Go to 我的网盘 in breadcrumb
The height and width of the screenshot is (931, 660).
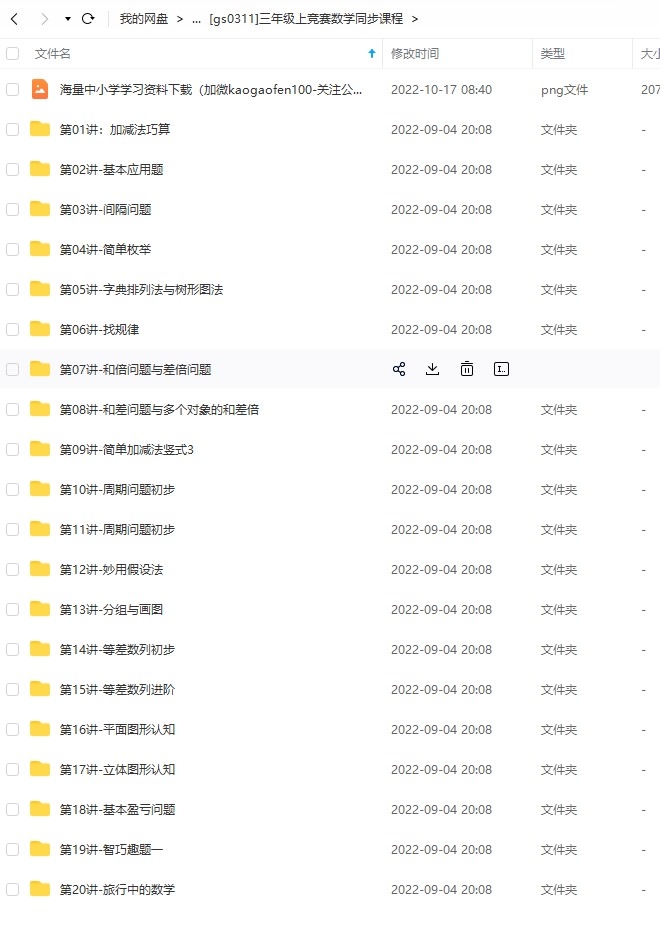144,19
